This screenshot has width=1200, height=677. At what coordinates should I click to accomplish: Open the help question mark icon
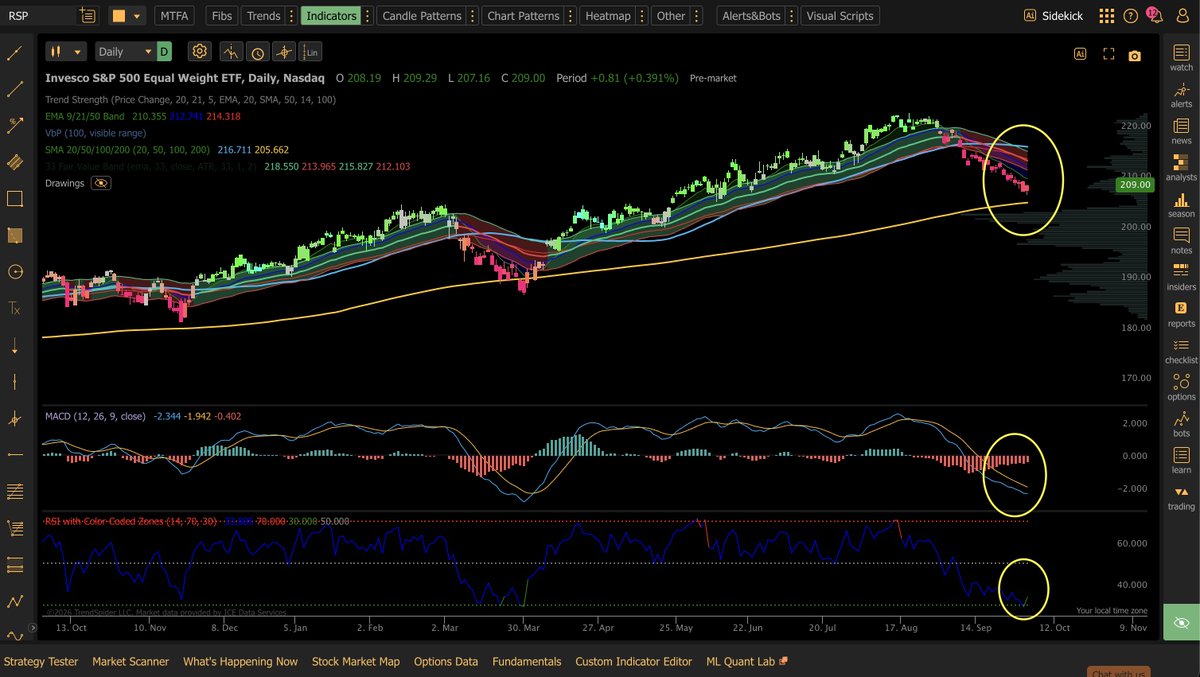coord(1130,16)
